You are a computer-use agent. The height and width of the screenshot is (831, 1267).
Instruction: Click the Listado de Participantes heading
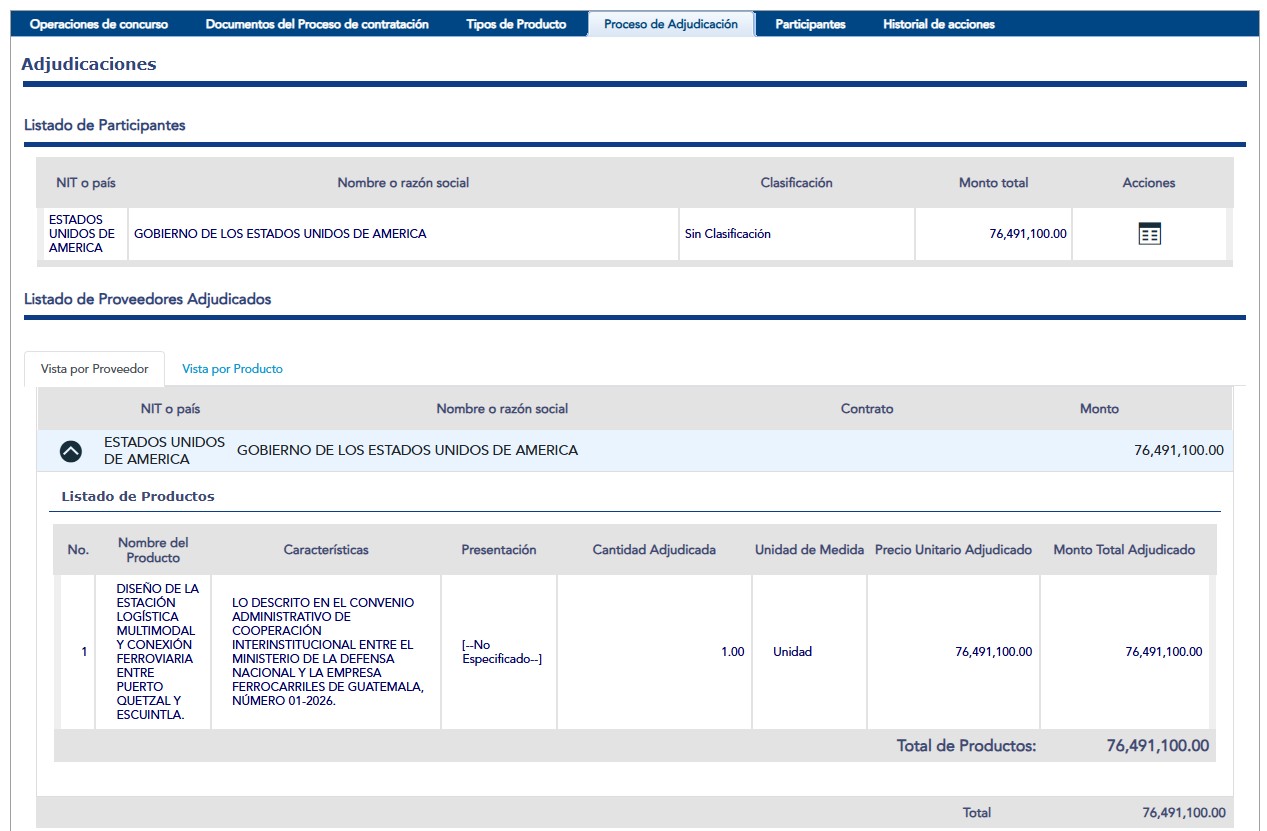coord(105,125)
